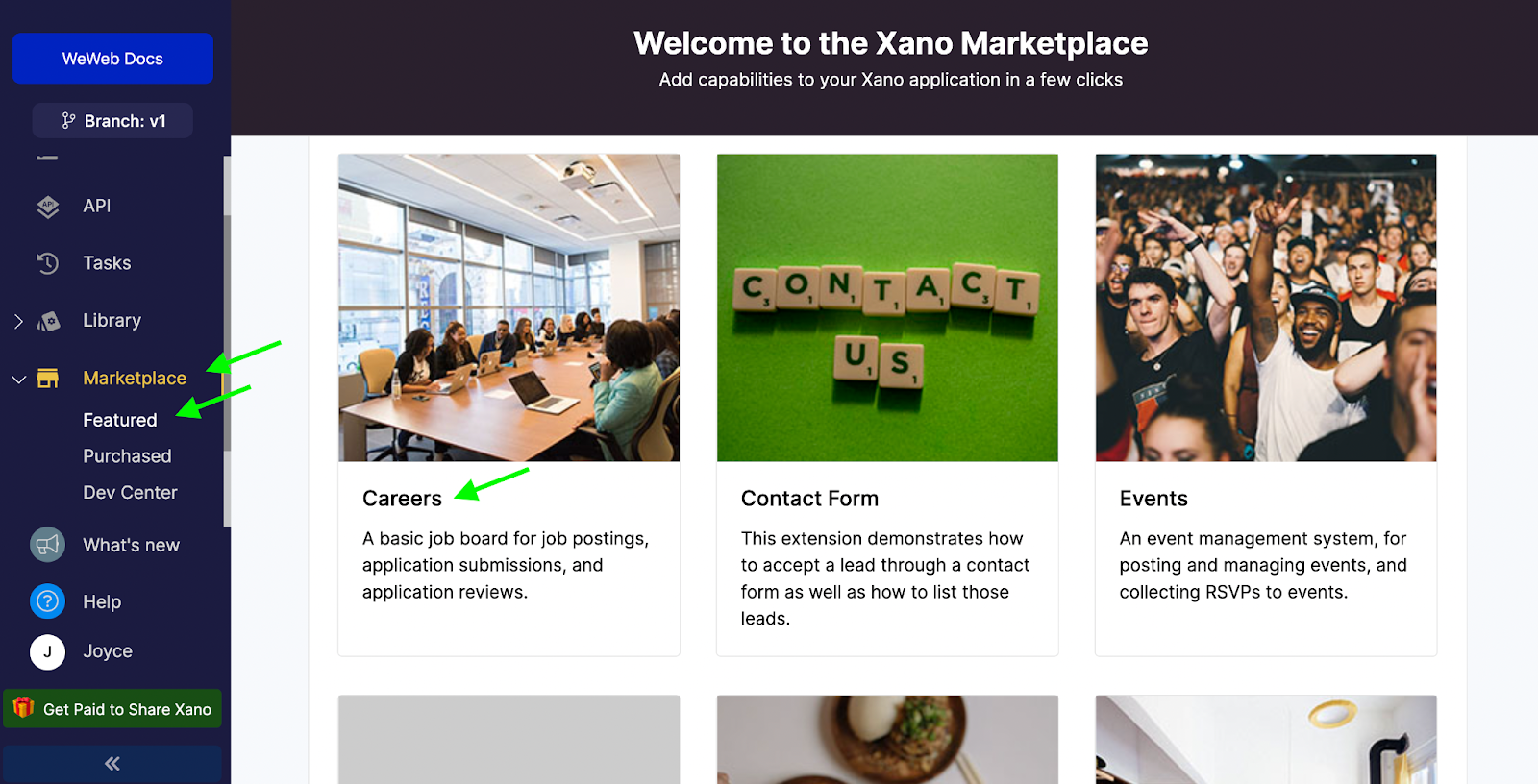Image resolution: width=1538 pixels, height=784 pixels.
Task: Collapse the sidebar with the double-chevron button
Action: pos(112,763)
